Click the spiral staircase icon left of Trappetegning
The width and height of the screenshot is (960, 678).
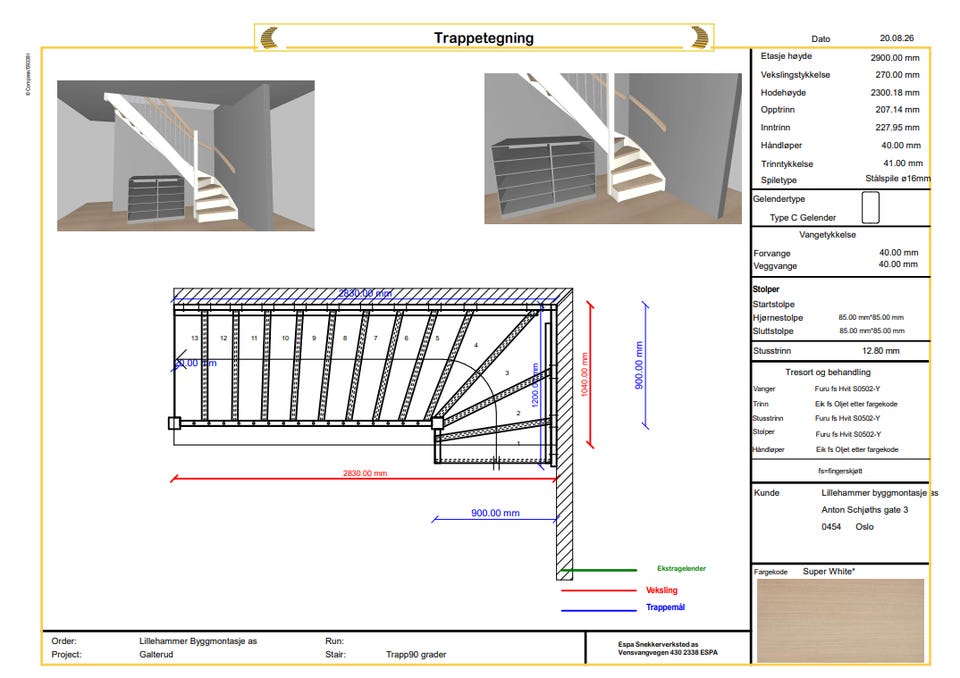point(269,37)
